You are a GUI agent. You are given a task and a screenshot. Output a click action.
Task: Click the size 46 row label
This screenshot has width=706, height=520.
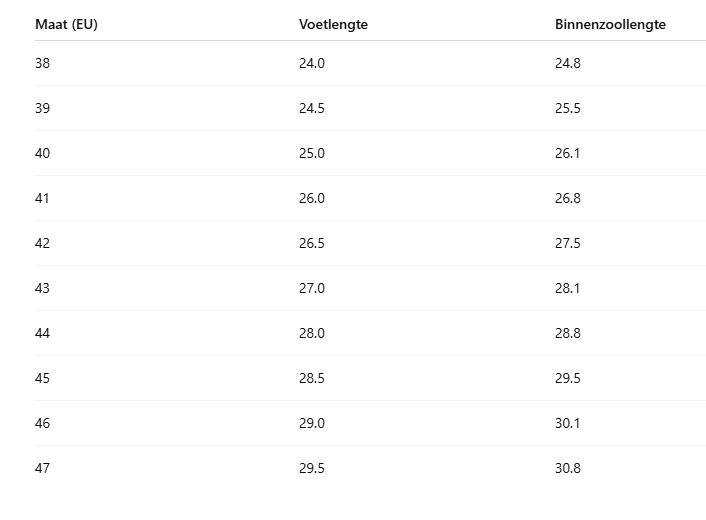point(43,423)
